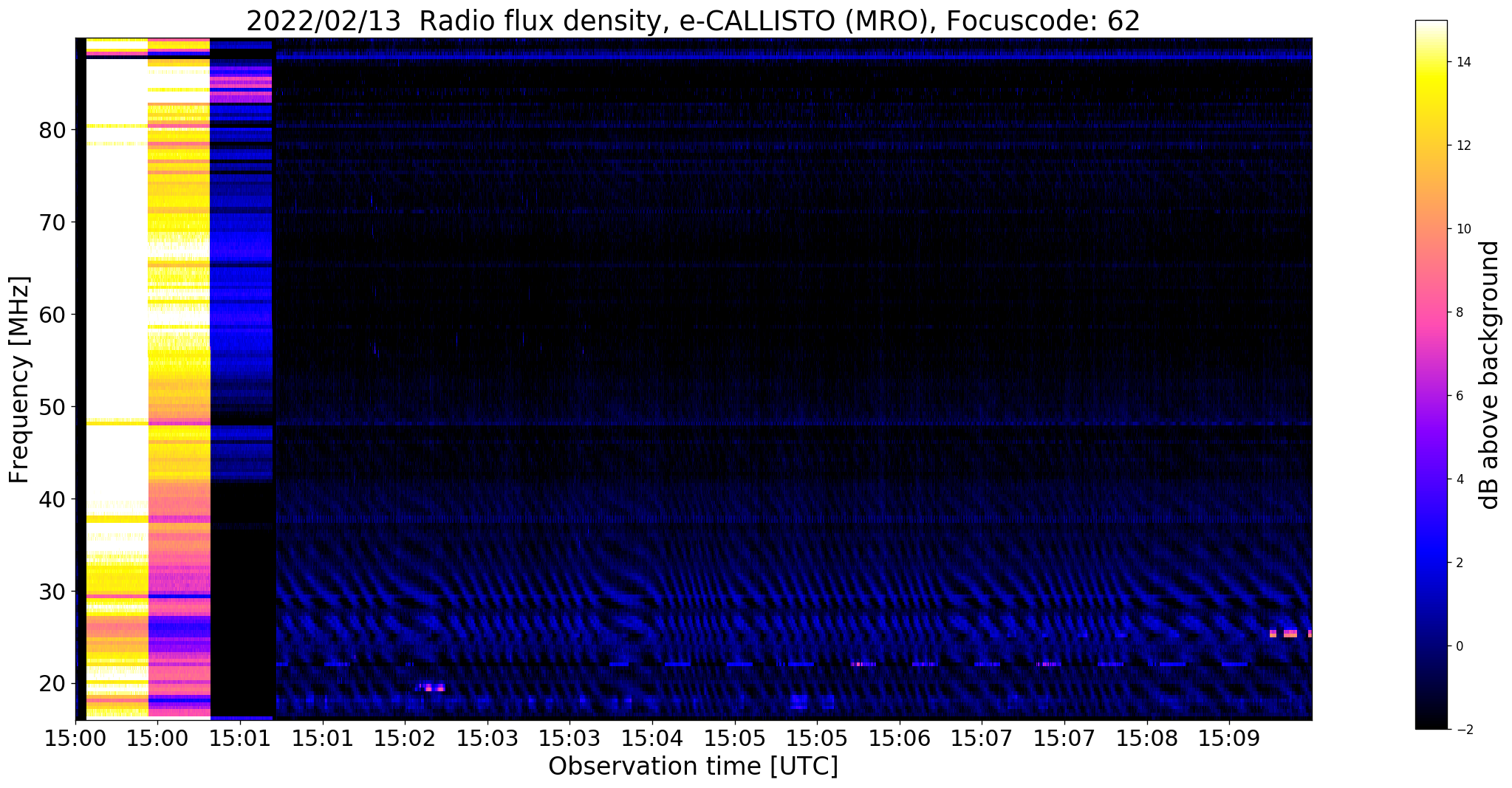The height and width of the screenshot is (788, 1512).
Task: Click the 15:04 time tick label
Action: (651, 738)
